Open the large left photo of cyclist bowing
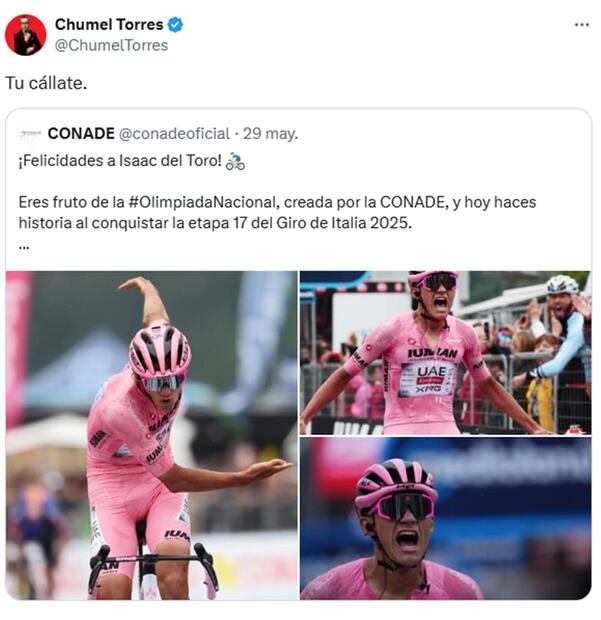Viewport: 601px width, 620px height. [152, 435]
